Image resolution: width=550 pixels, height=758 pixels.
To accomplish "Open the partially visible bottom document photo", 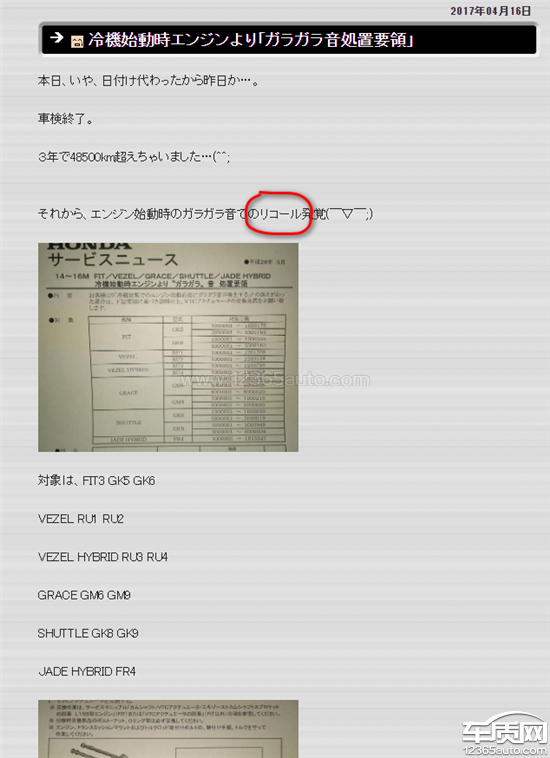I will pos(168,729).
